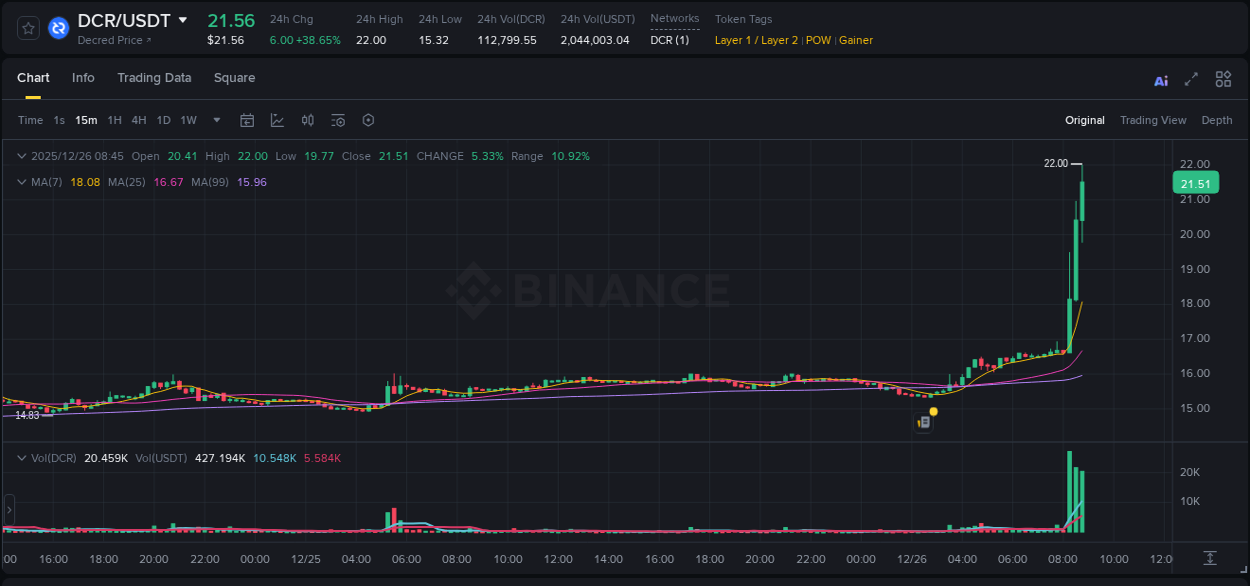Collapse the OHLC info row chevron
Screen dimensions: 1250x586
[20, 156]
